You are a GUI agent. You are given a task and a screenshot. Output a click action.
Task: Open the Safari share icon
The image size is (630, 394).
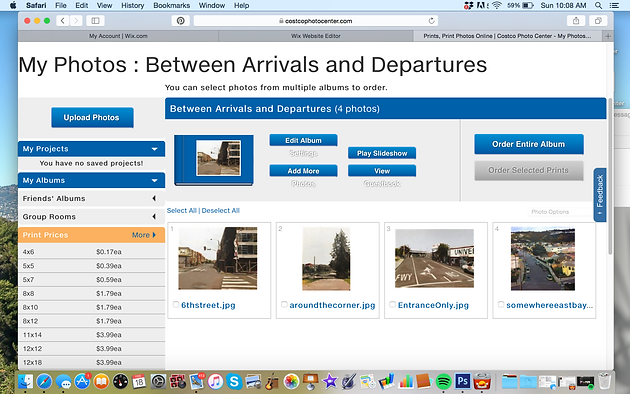(576, 21)
